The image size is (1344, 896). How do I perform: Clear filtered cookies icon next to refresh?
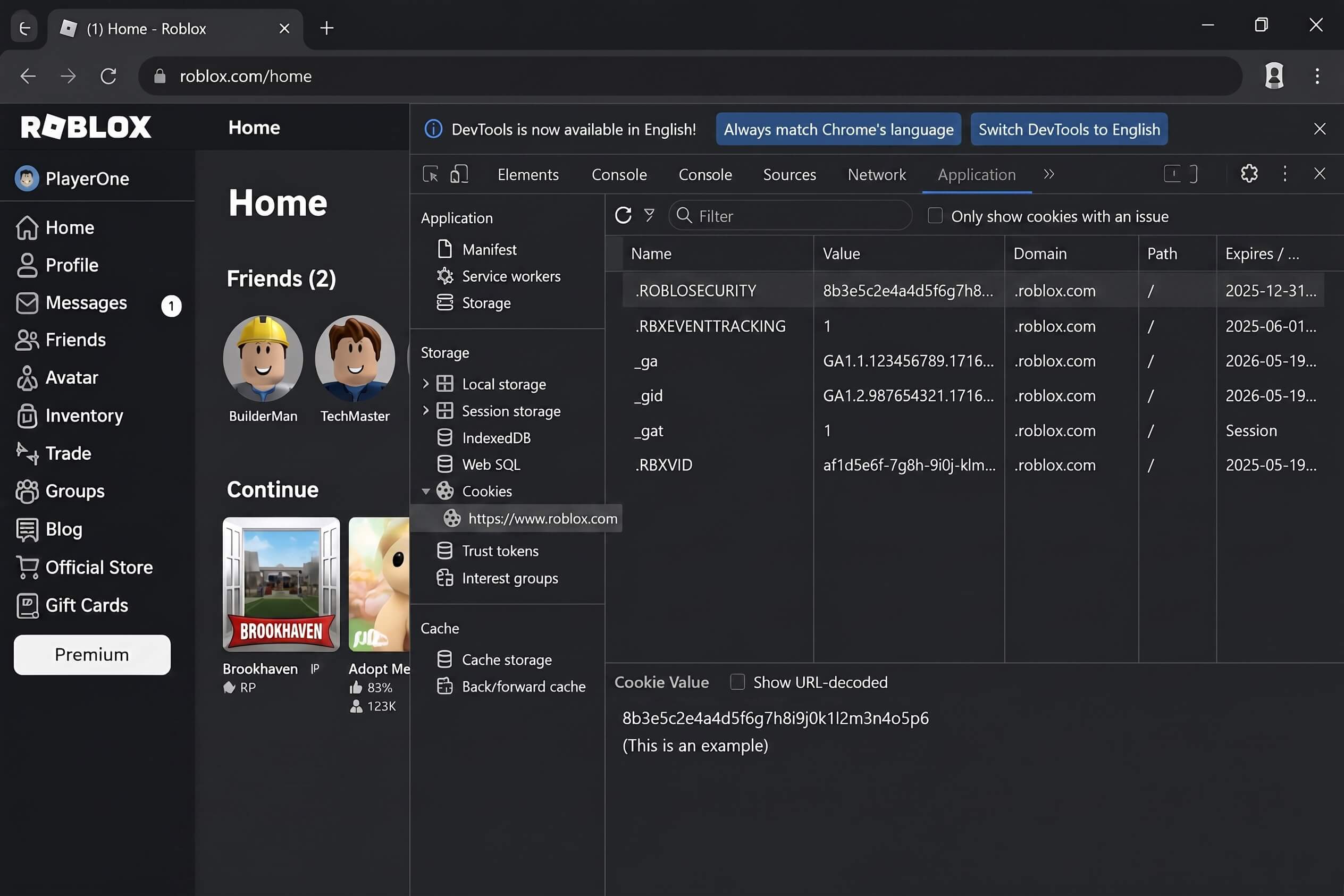(649, 215)
